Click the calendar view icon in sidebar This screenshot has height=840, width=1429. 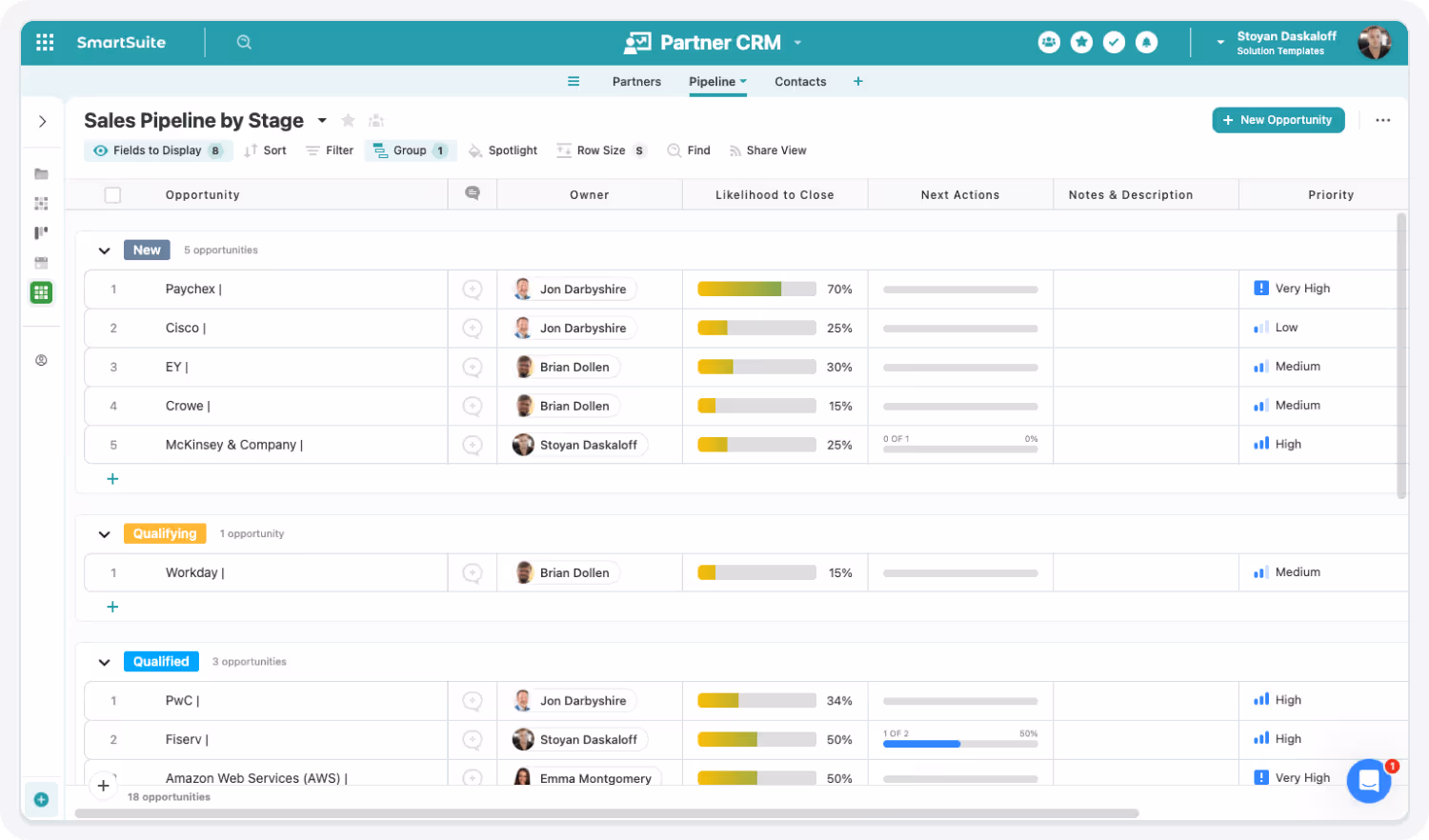pos(41,262)
